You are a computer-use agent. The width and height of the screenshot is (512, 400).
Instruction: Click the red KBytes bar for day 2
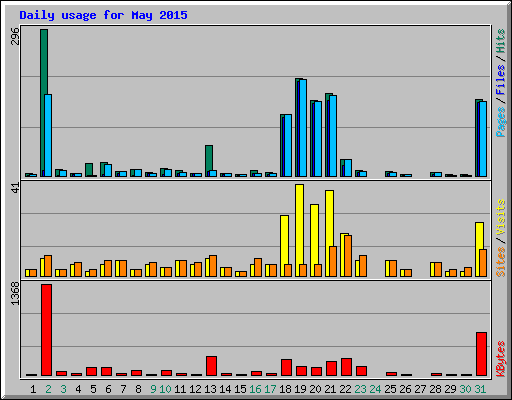(46, 330)
